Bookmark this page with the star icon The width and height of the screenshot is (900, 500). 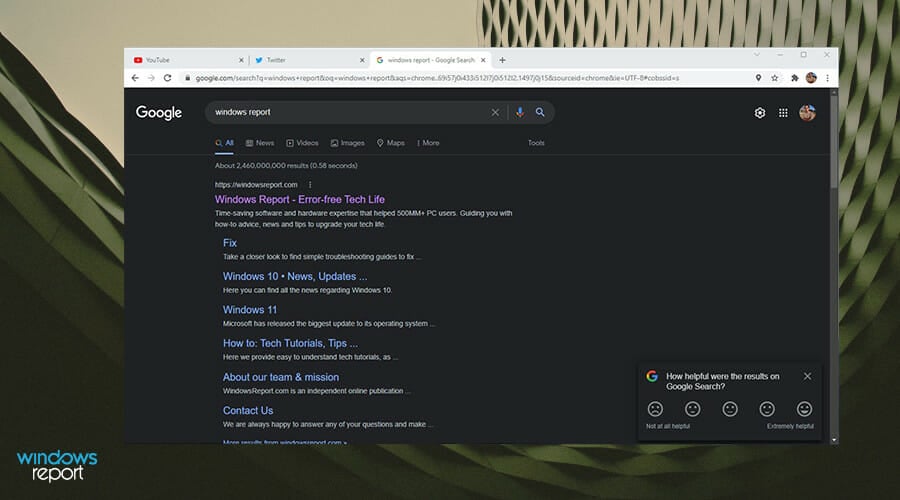pyautogui.click(x=774, y=78)
